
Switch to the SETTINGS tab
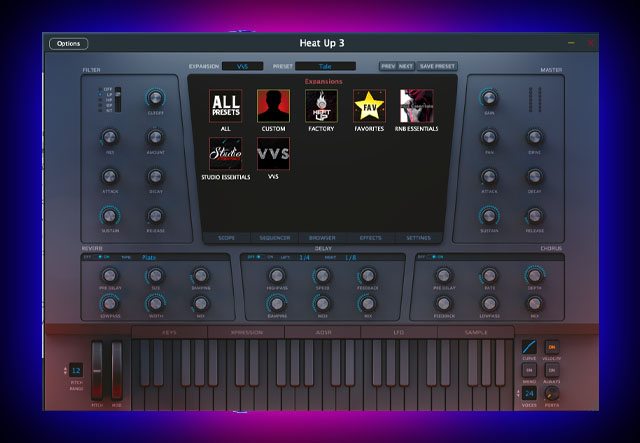(418, 238)
